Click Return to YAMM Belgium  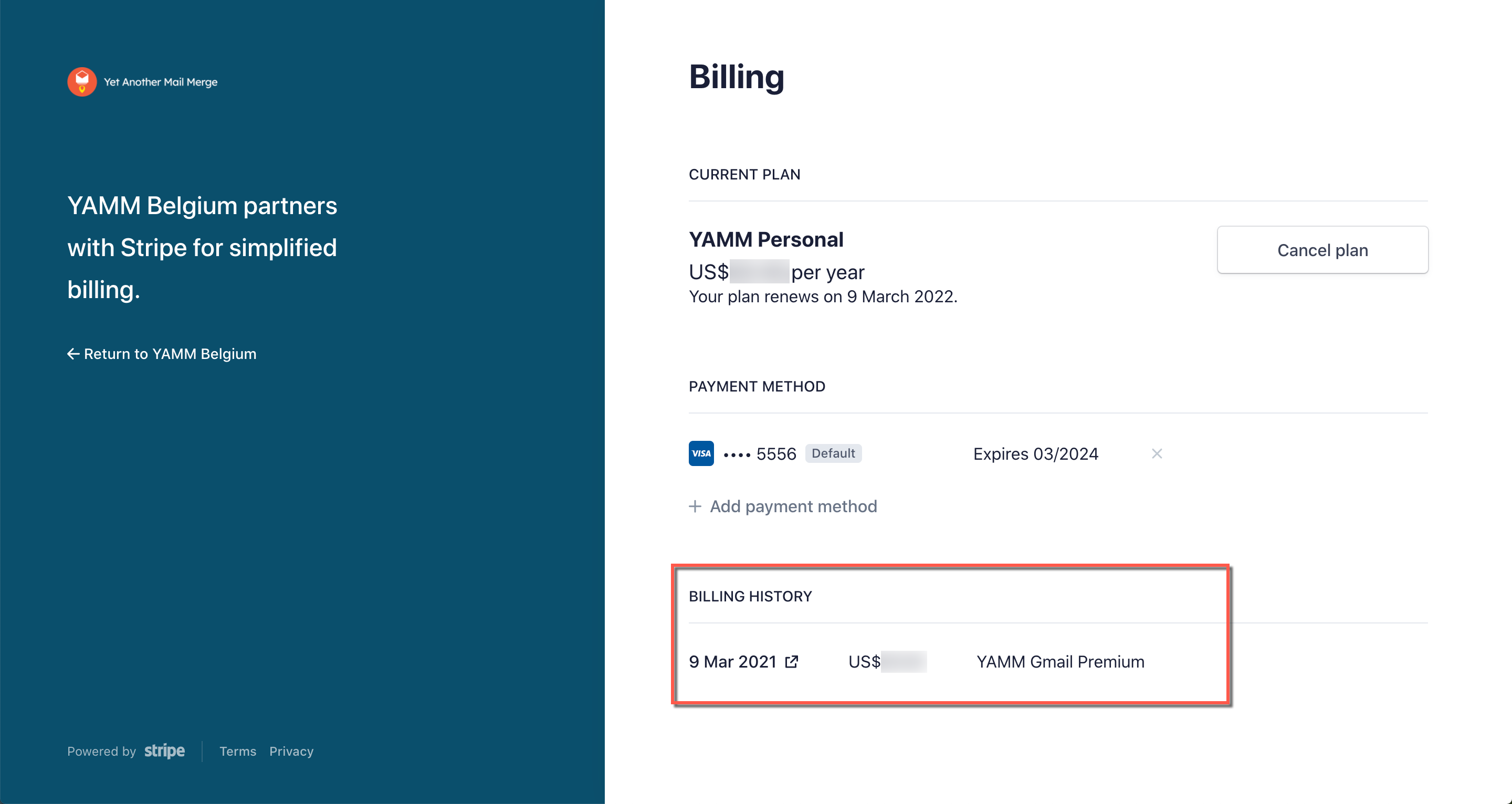[x=170, y=353]
